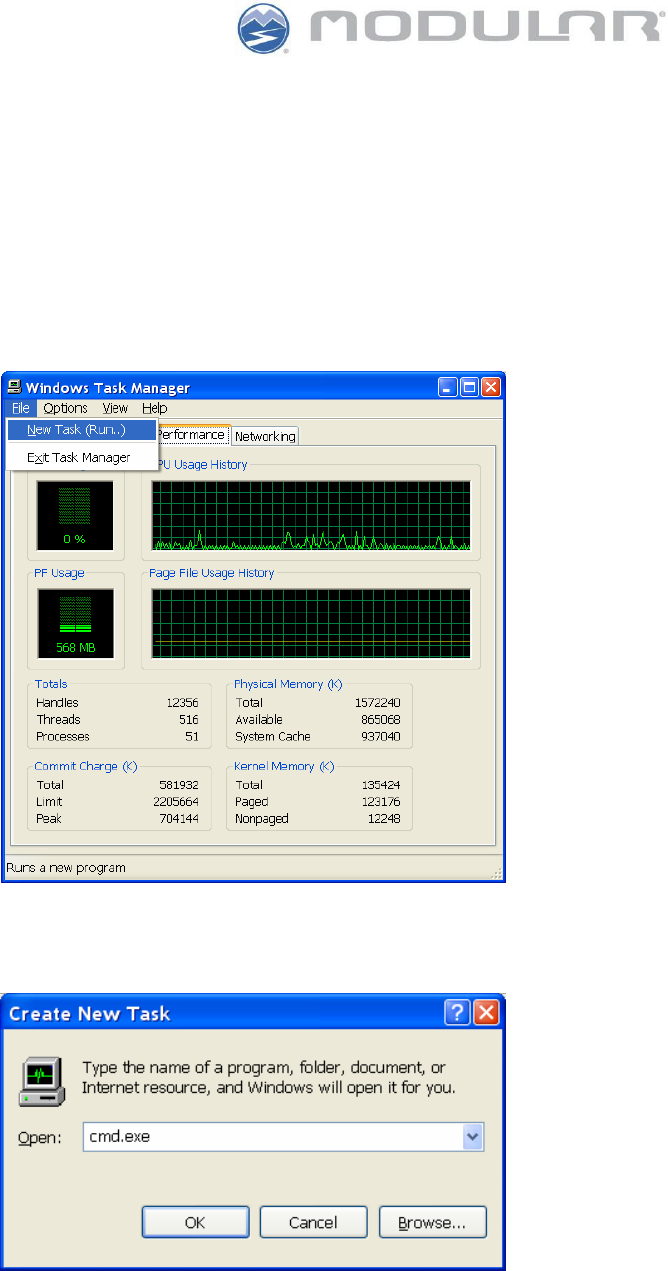Click Commit Charge Peak value 704144
Screen dimensions: 668x1271
click(x=180, y=819)
